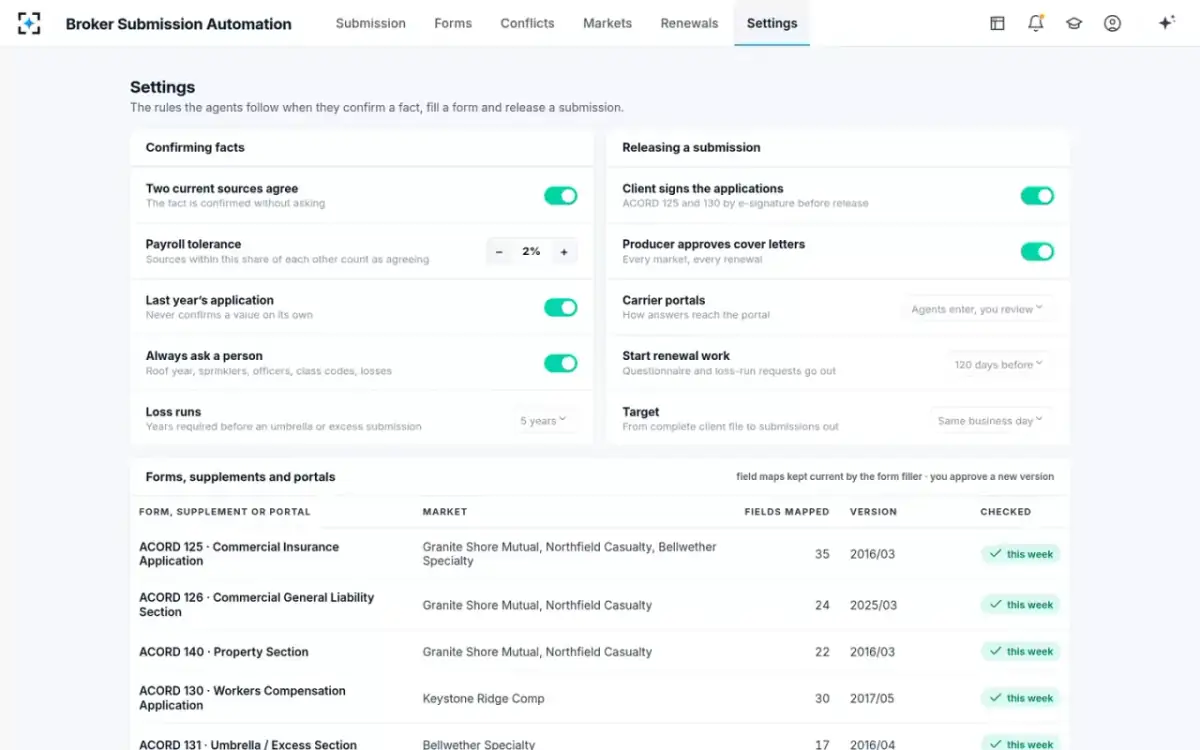Open Target Same business day dropdown
Viewport: 1200px width, 750px height.
click(990, 420)
